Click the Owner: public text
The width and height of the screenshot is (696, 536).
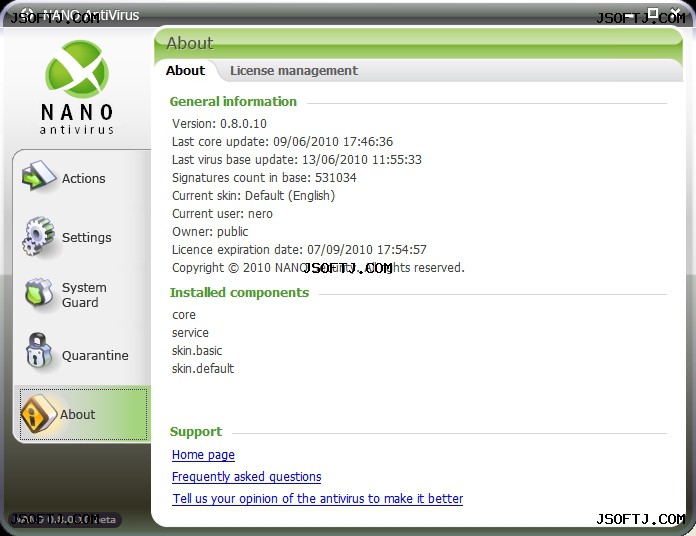tap(210, 232)
